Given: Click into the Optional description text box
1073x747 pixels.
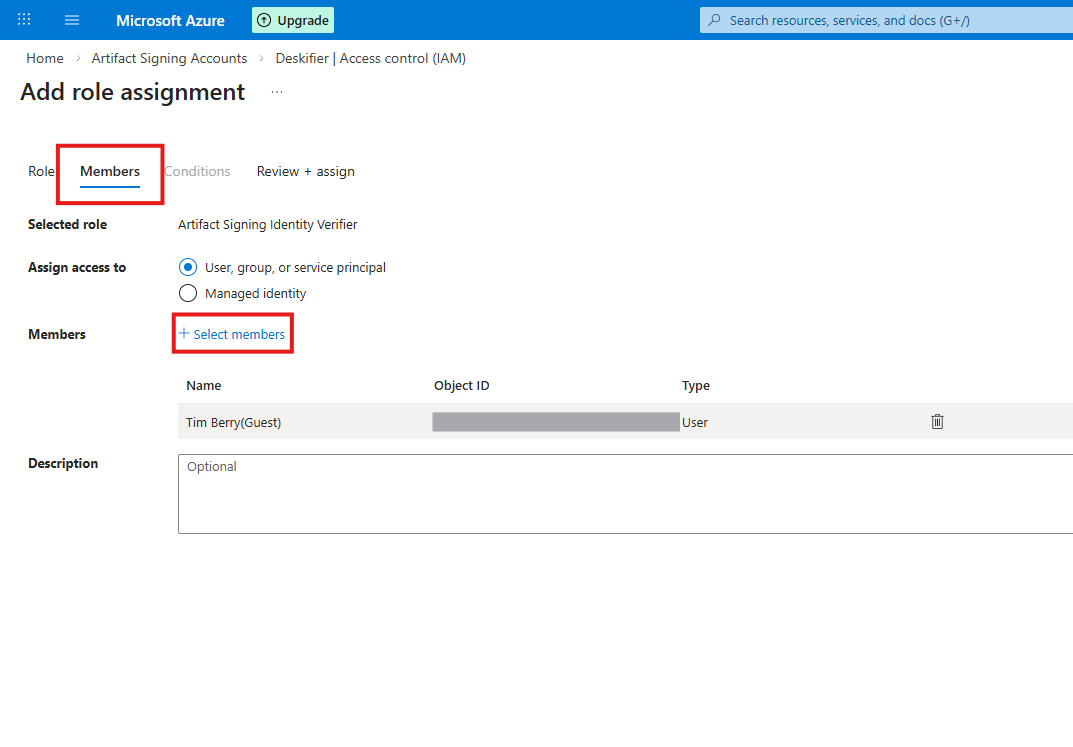Looking at the screenshot, I should [625, 493].
